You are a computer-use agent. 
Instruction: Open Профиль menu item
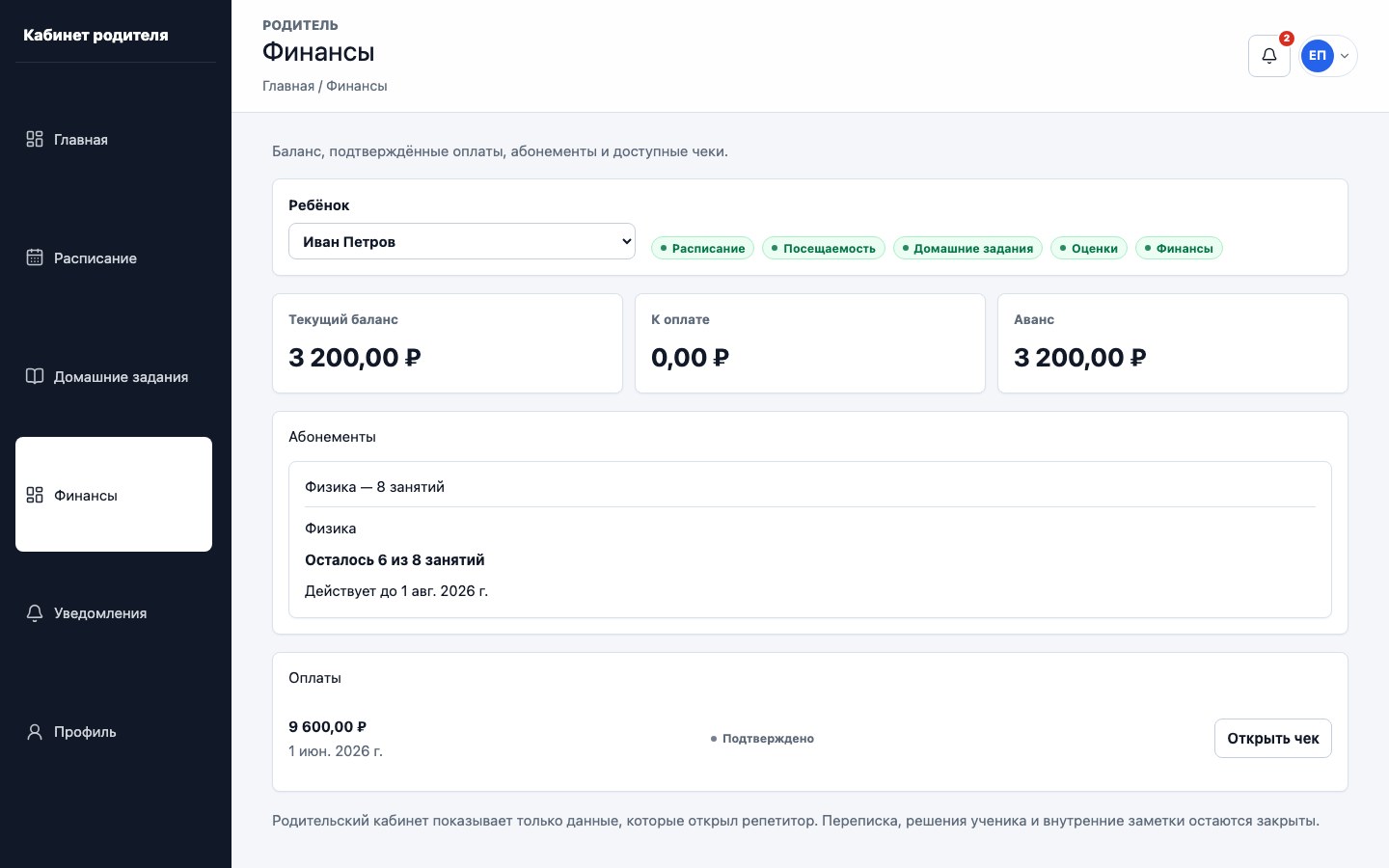point(114,732)
